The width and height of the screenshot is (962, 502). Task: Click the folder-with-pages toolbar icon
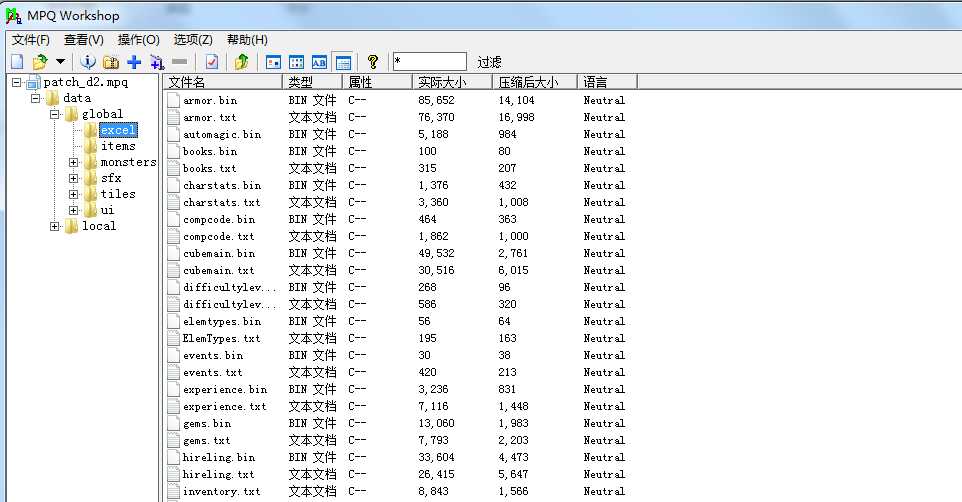pos(111,61)
